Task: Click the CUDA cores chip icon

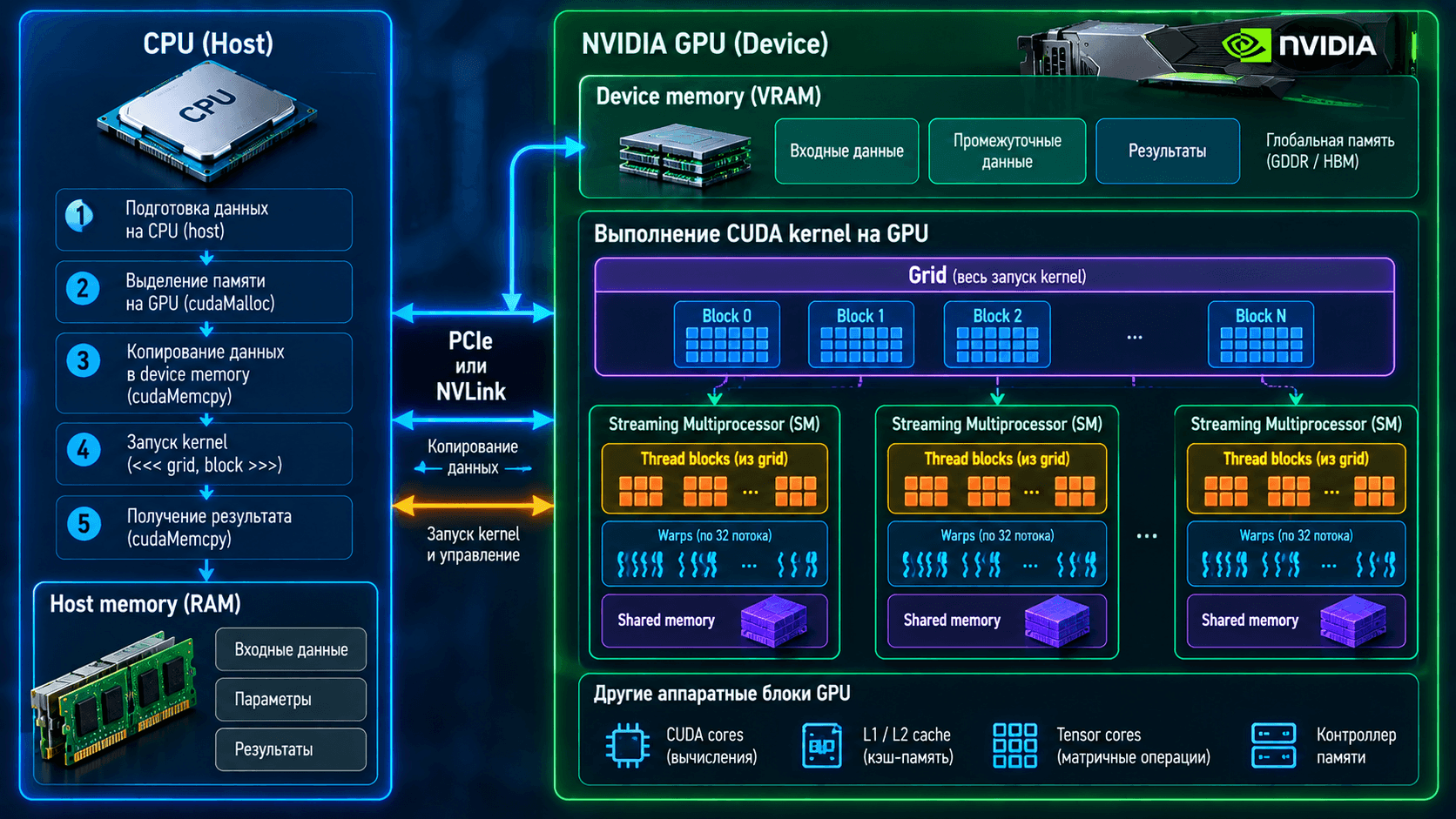Action: [627, 745]
